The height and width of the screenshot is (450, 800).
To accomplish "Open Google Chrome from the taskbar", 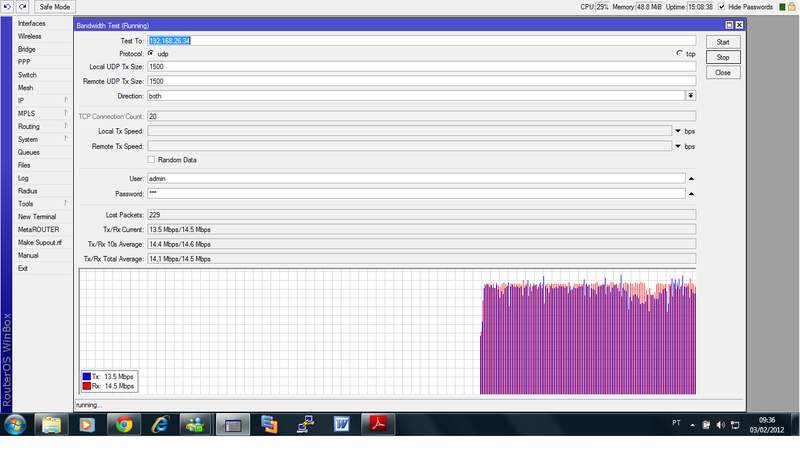I will (123, 424).
